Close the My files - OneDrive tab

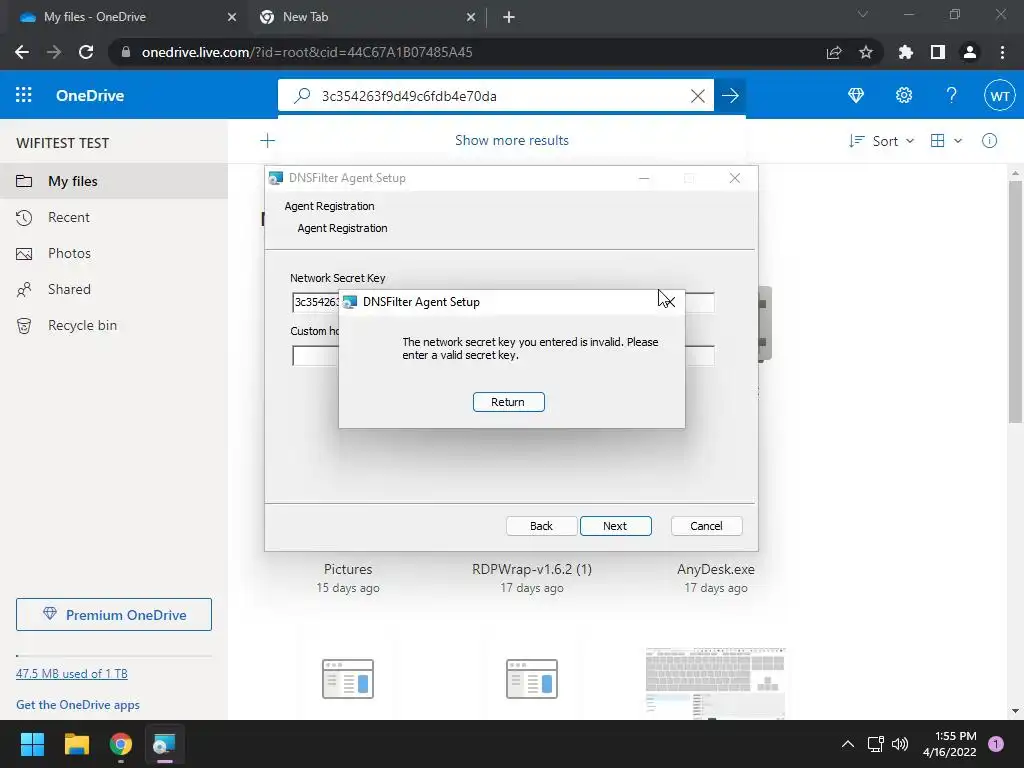click(x=232, y=17)
